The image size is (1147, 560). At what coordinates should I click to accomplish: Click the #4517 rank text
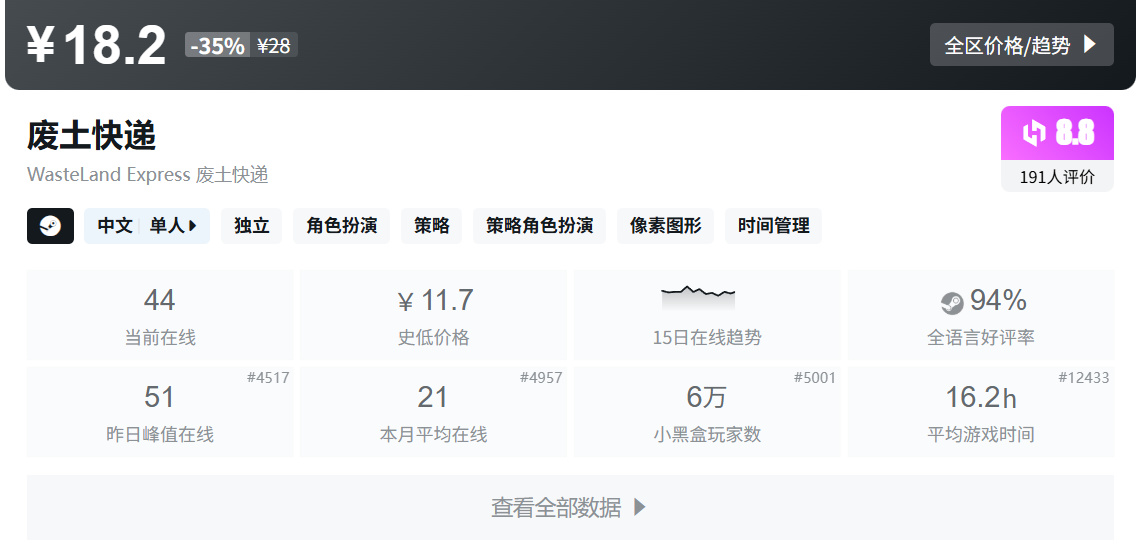click(x=268, y=378)
